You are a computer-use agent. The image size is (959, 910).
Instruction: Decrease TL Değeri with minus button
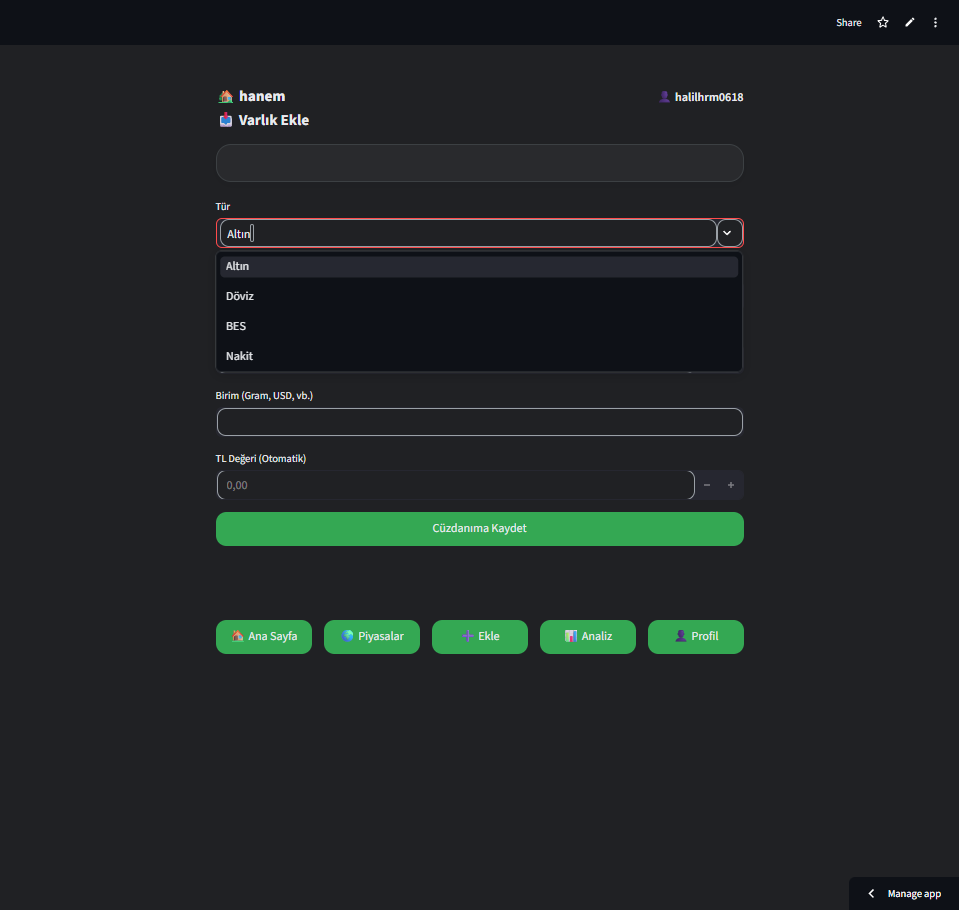pos(707,485)
